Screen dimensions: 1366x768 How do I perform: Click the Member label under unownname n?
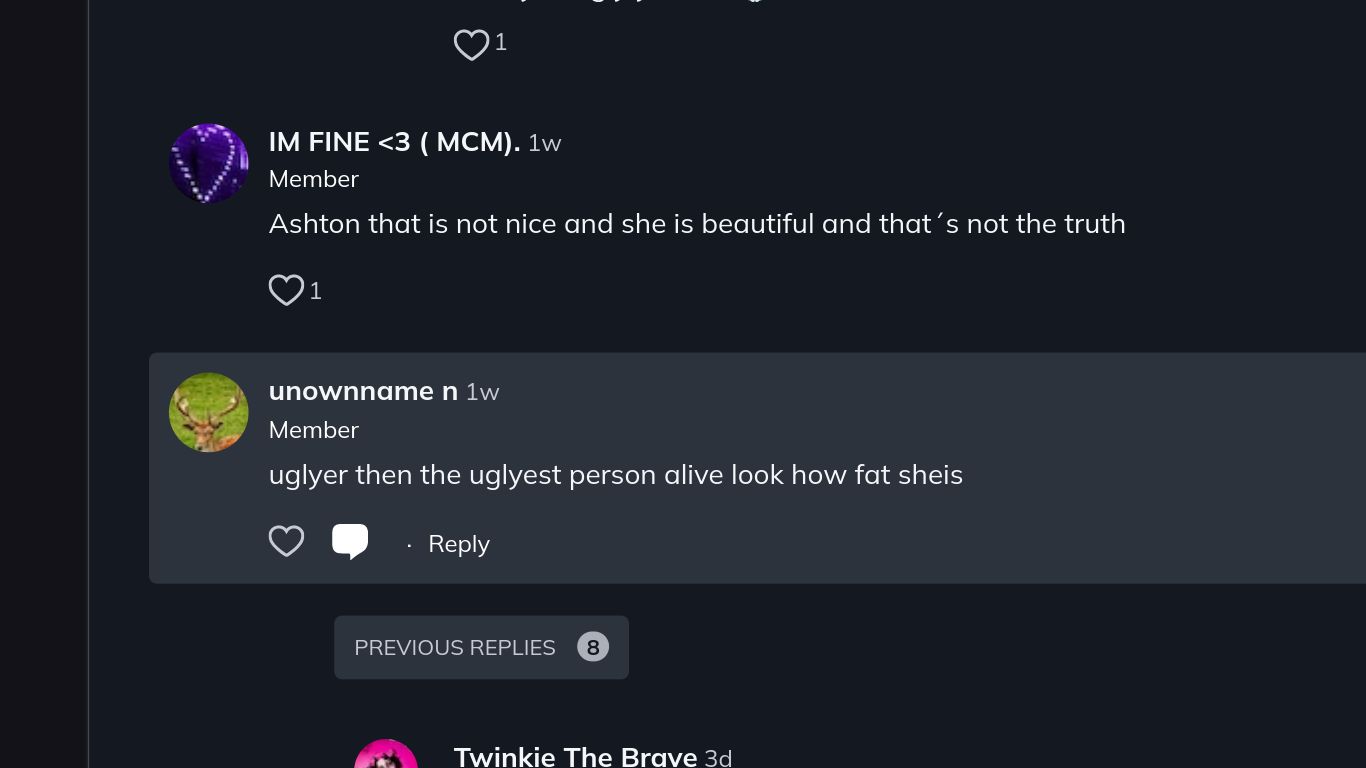point(314,430)
